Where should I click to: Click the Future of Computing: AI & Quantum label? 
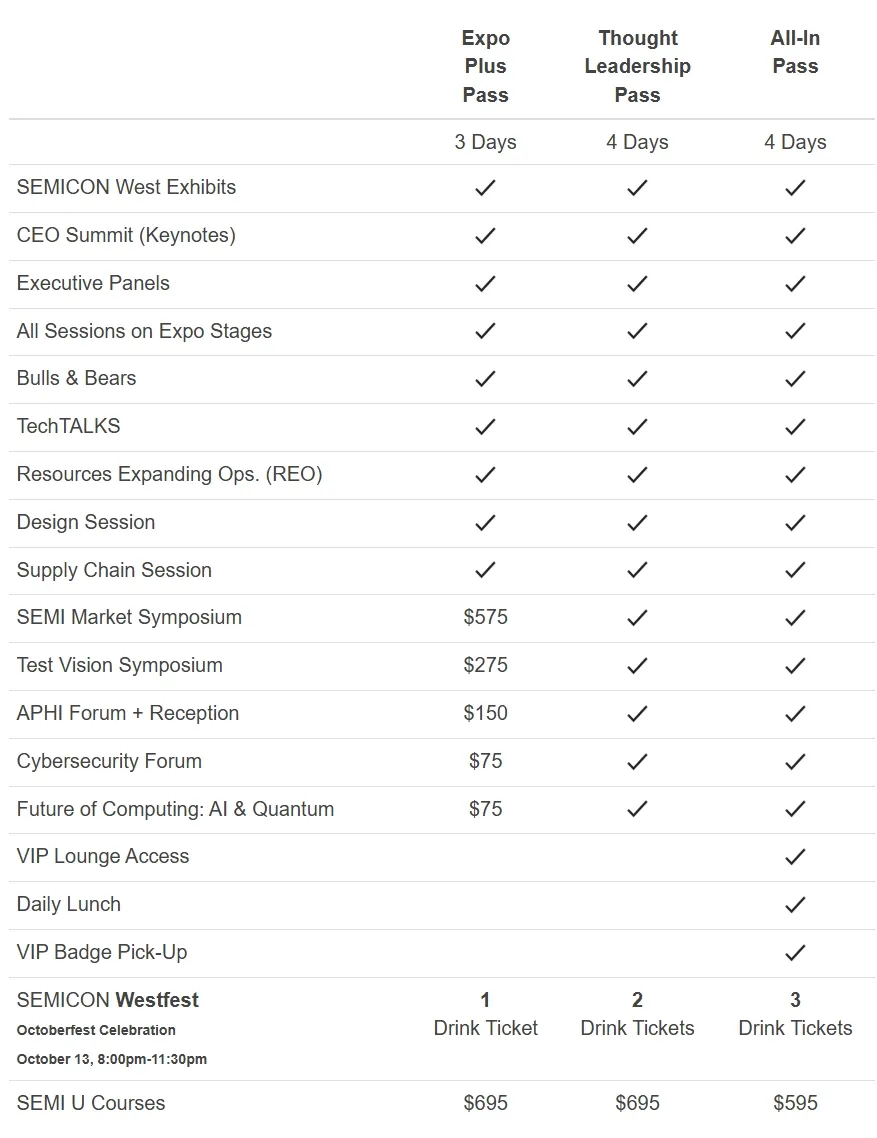coord(175,809)
